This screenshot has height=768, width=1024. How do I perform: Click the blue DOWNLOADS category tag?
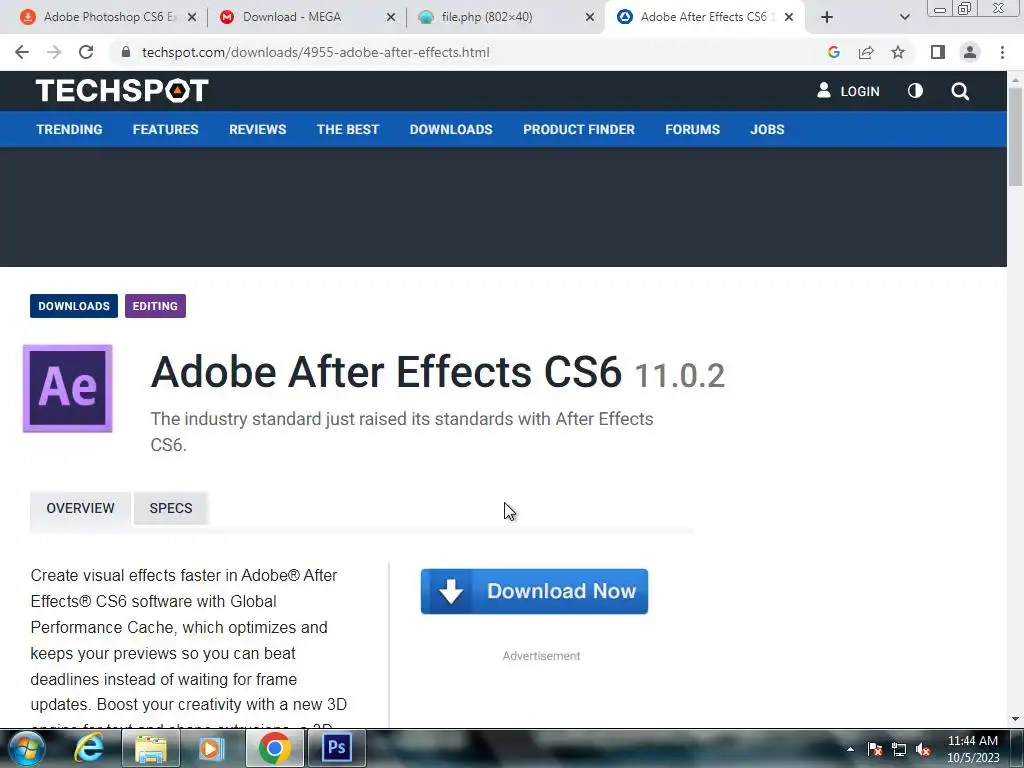[74, 306]
